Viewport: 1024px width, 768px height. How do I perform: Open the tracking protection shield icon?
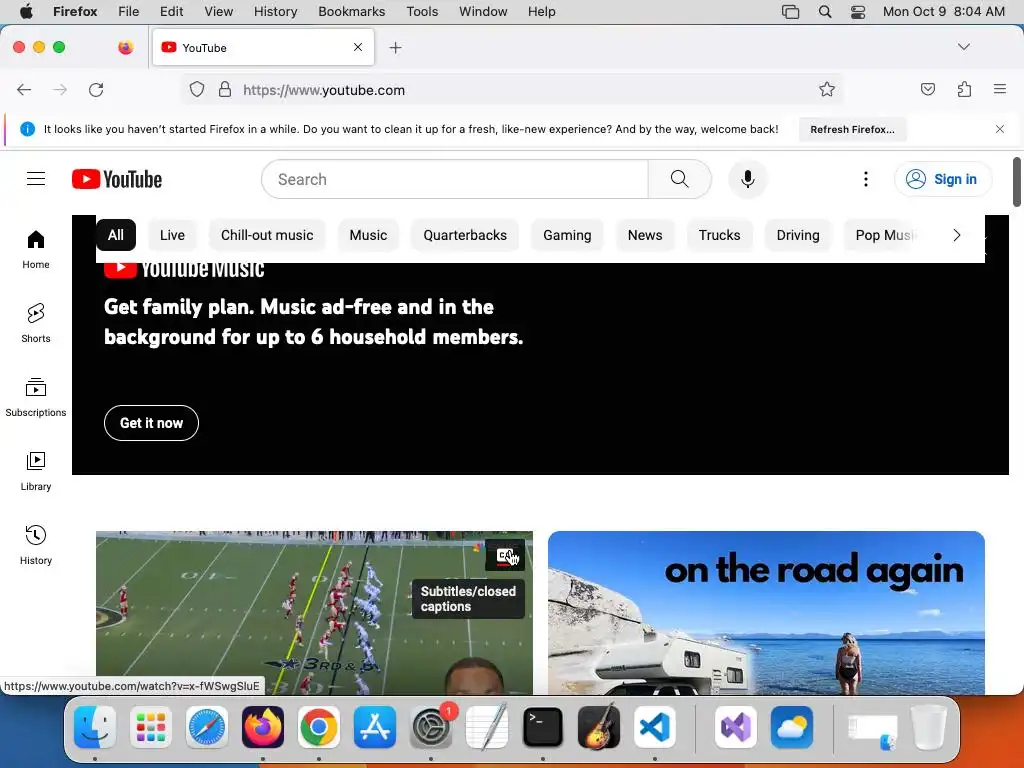pyautogui.click(x=197, y=89)
